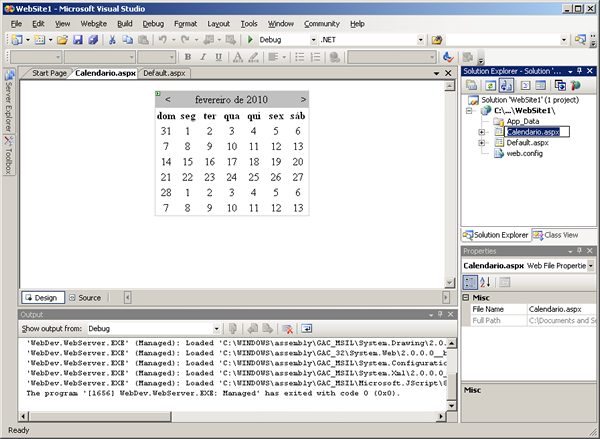Click the Output window horizontal scrollbar thumb
Screen dimensions: 600x439
coord(101,416)
